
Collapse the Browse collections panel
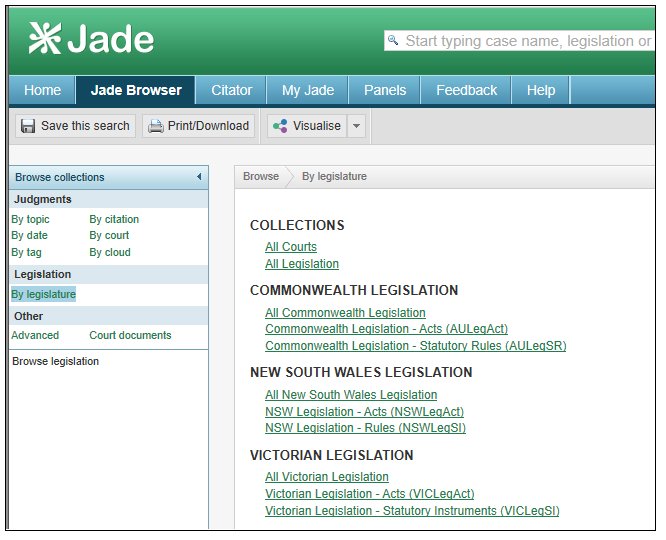coord(199,177)
